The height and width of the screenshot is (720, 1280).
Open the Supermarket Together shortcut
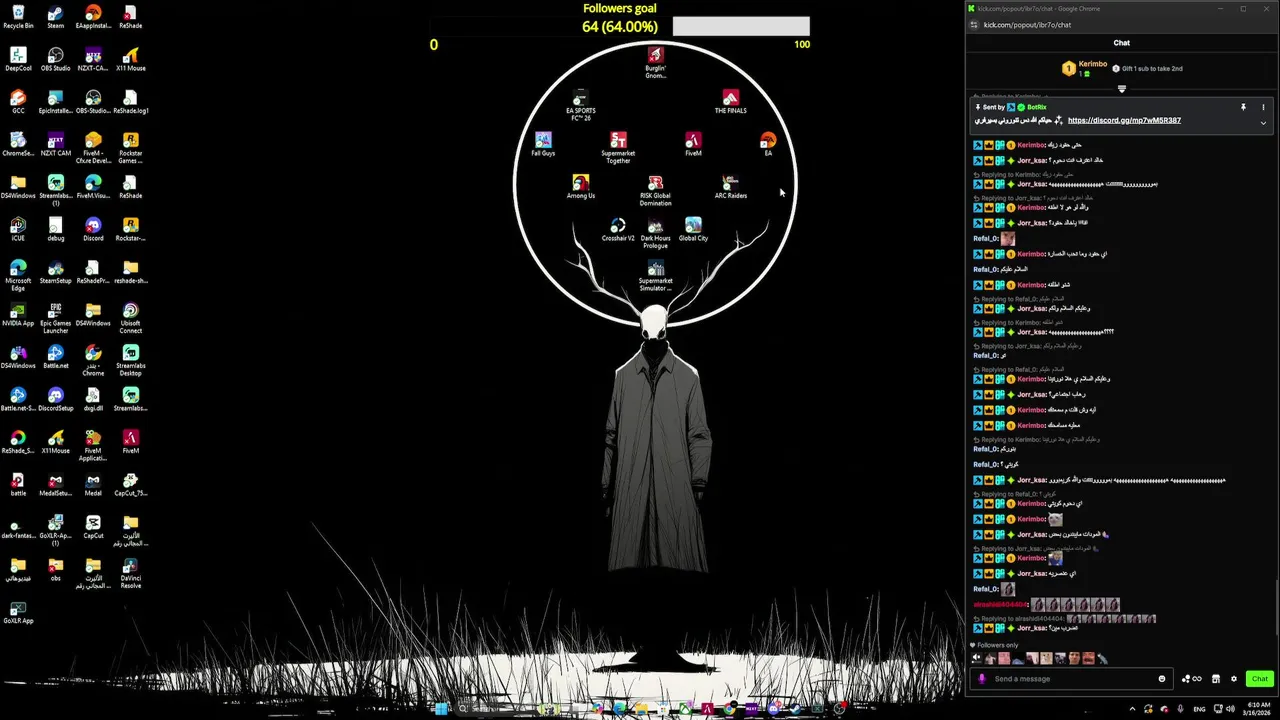[618, 148]
